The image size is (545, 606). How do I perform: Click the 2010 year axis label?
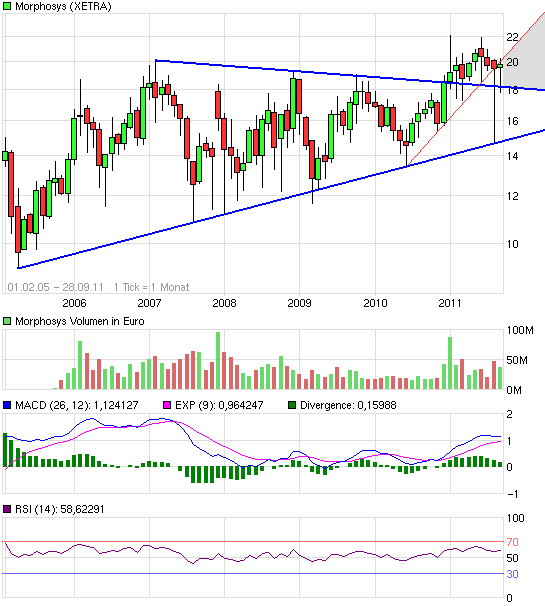pyautogui.click(x=375, y=303)
